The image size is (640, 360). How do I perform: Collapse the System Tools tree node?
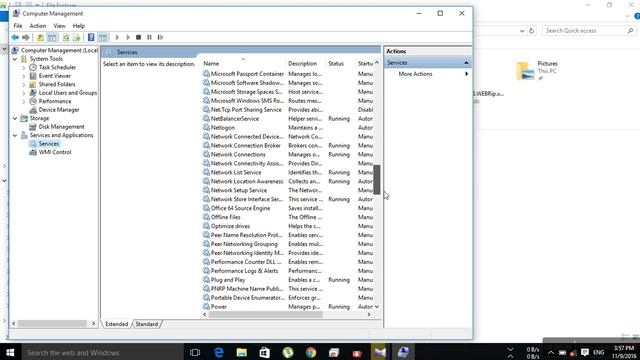(x=15, y=59)
